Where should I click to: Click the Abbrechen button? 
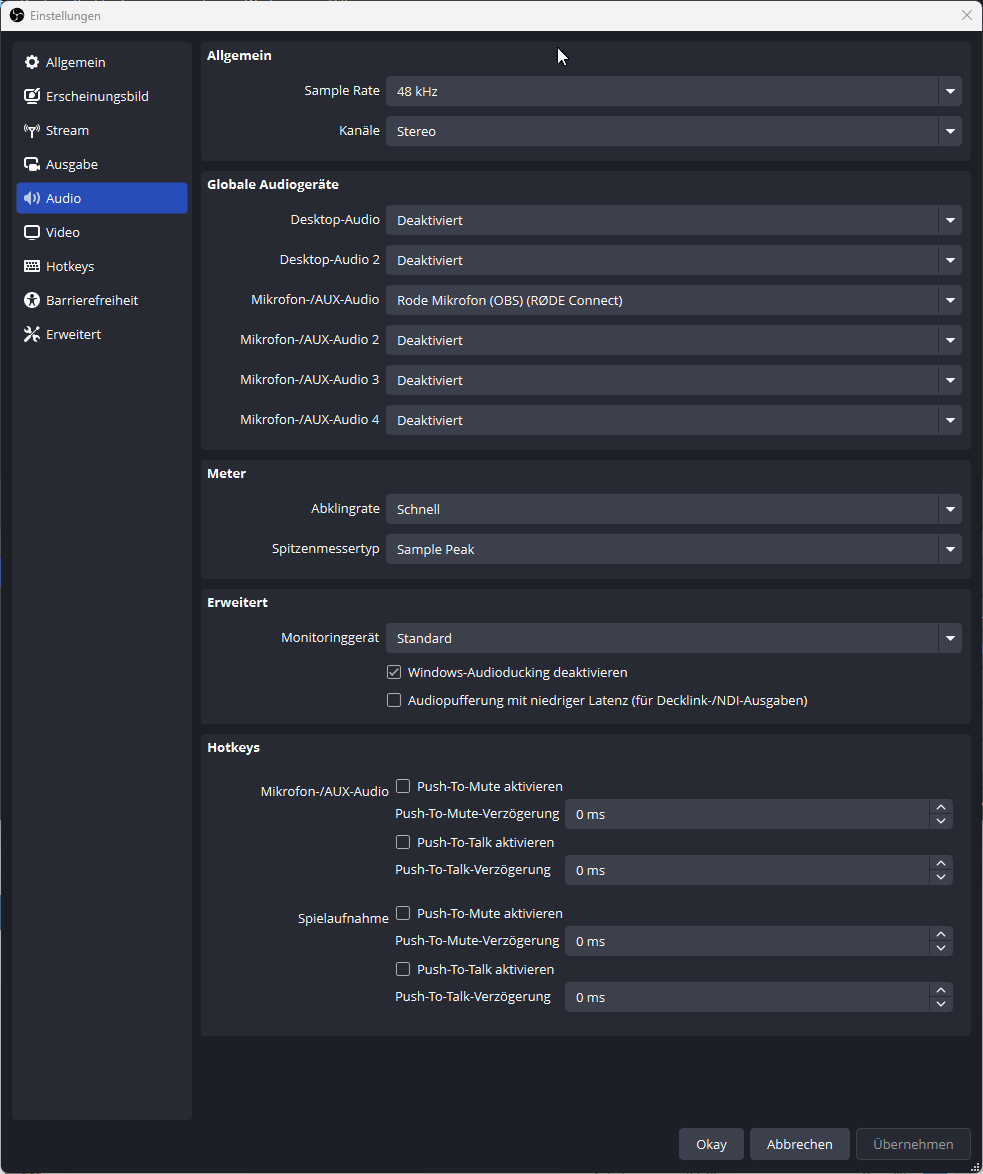(x=799, y=1144)
